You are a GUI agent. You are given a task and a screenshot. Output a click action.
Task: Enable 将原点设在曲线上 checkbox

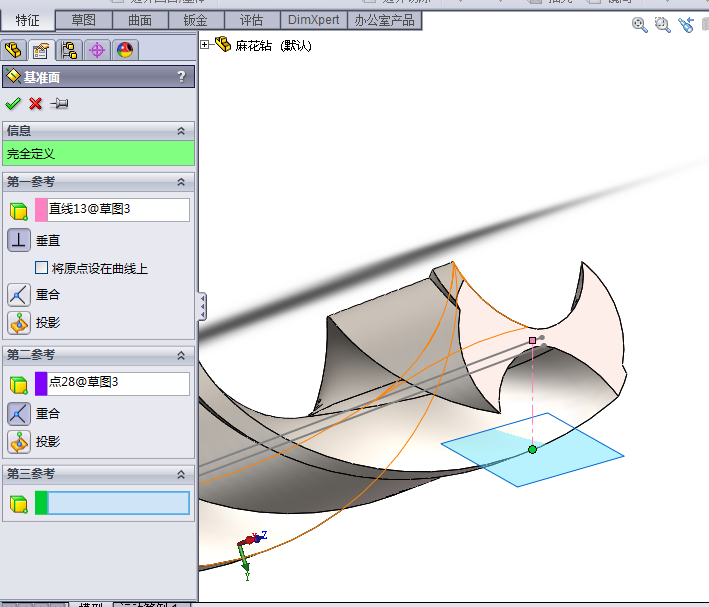coord(42,268)
